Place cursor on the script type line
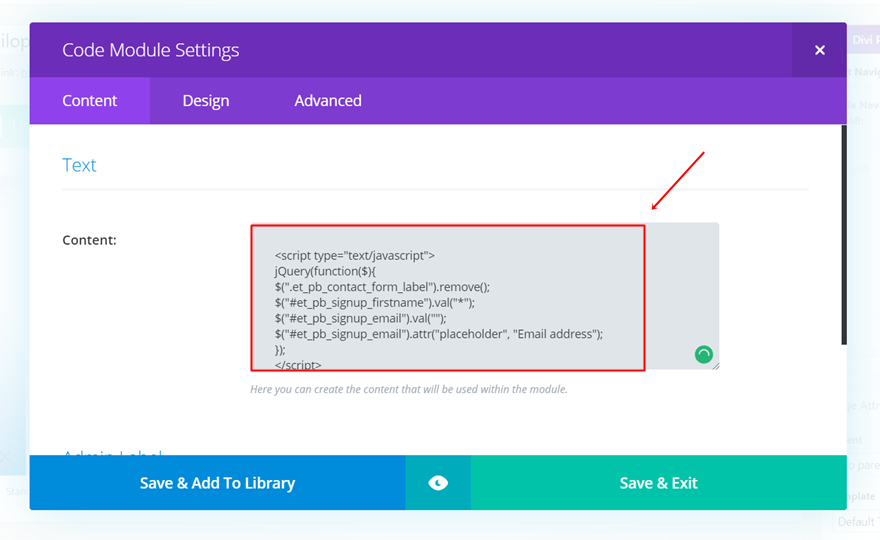 click(354, 255)
